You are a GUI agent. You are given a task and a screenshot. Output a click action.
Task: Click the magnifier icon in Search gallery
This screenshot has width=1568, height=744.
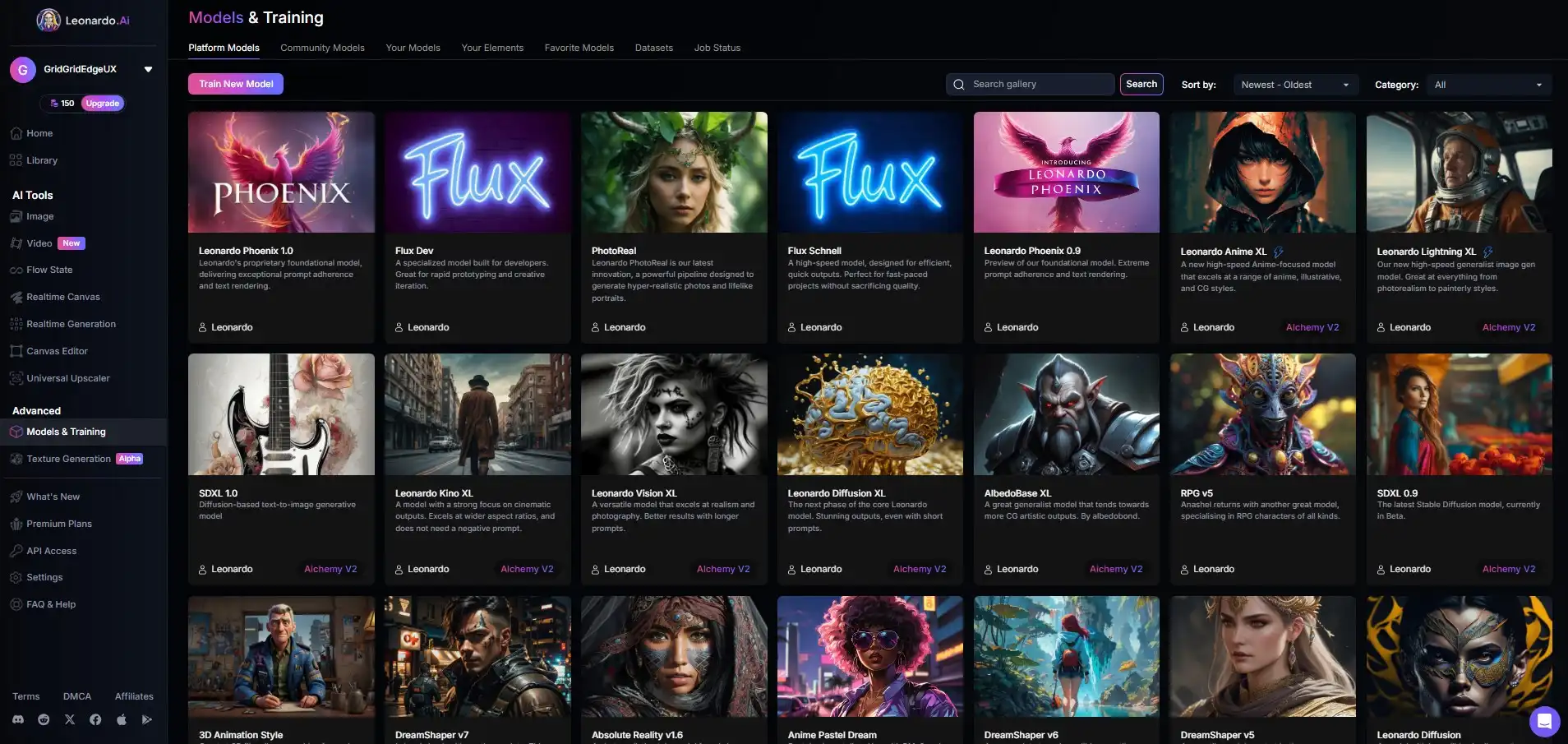click(x=959, y=84)
